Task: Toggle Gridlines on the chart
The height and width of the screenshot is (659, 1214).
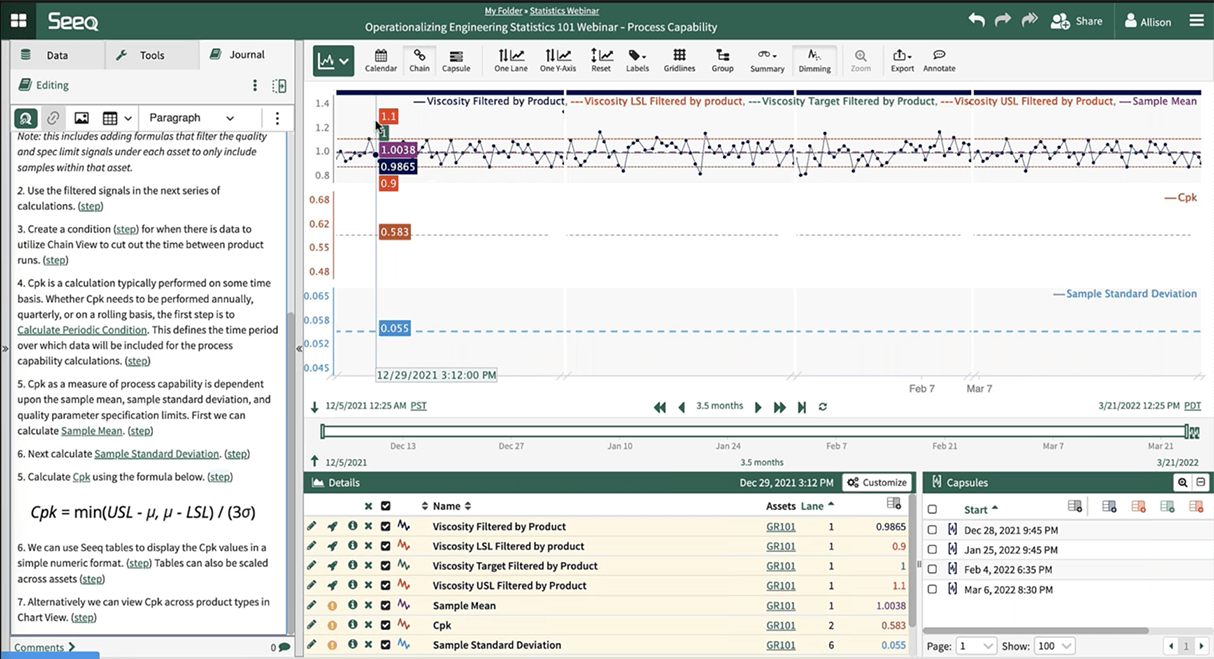Action: pos(679,61)
